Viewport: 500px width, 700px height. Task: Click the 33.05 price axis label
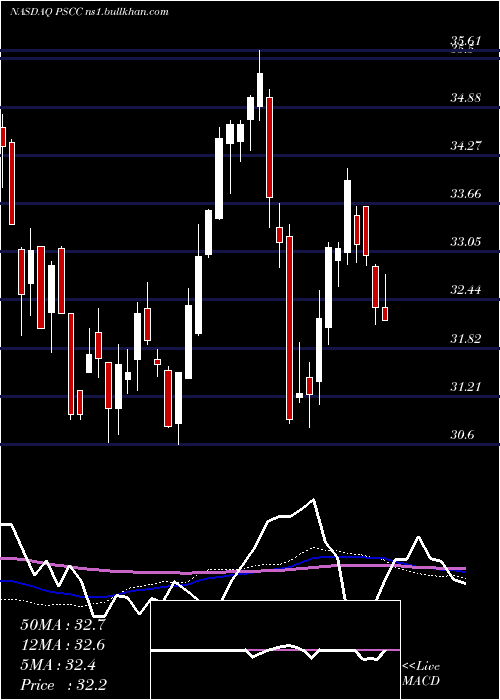pyautogui.click(x=466, y=242)
